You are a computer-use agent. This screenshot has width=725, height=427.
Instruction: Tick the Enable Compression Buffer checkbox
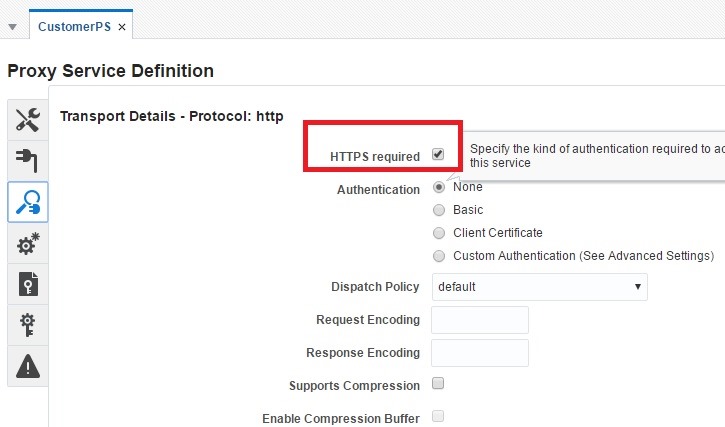click(438, 416)
